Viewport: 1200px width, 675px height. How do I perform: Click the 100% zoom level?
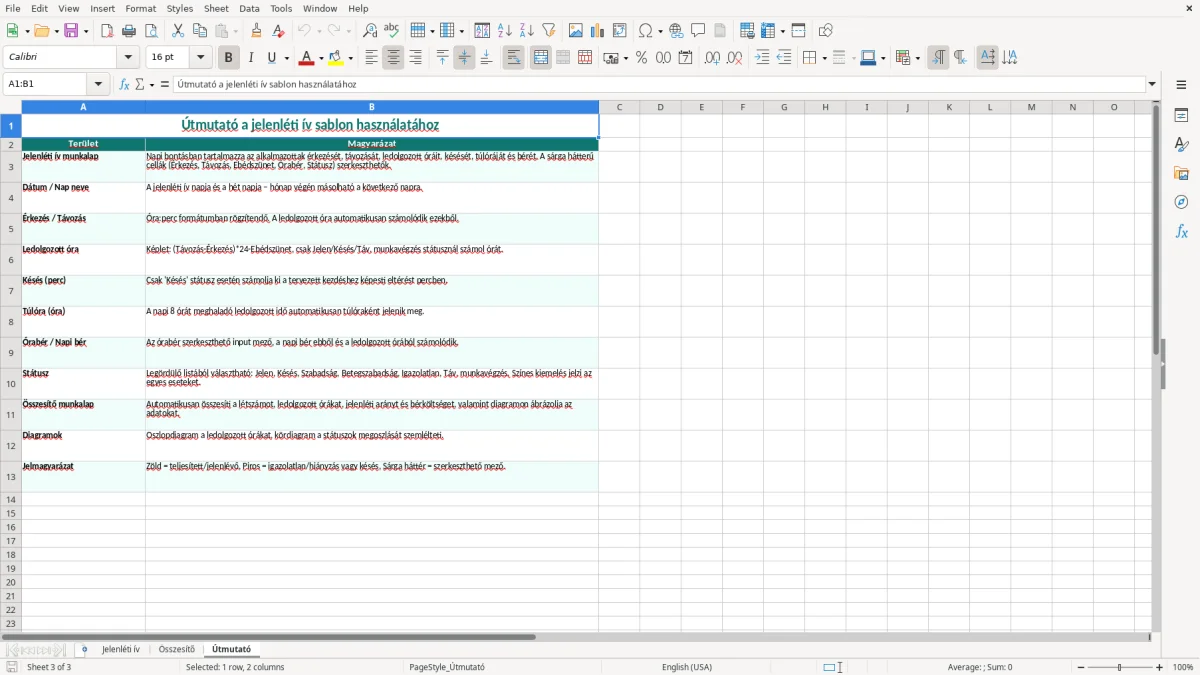click(1183, 667)
